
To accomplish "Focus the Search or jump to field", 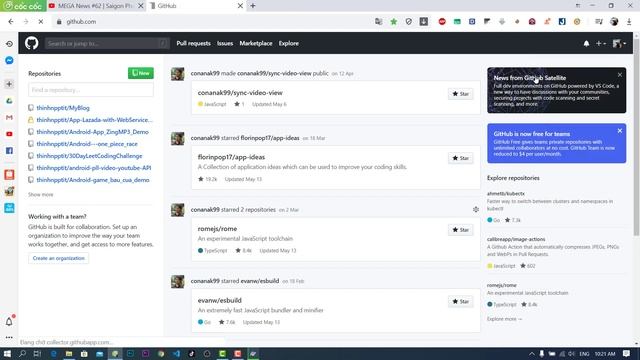I will (107, 43).
